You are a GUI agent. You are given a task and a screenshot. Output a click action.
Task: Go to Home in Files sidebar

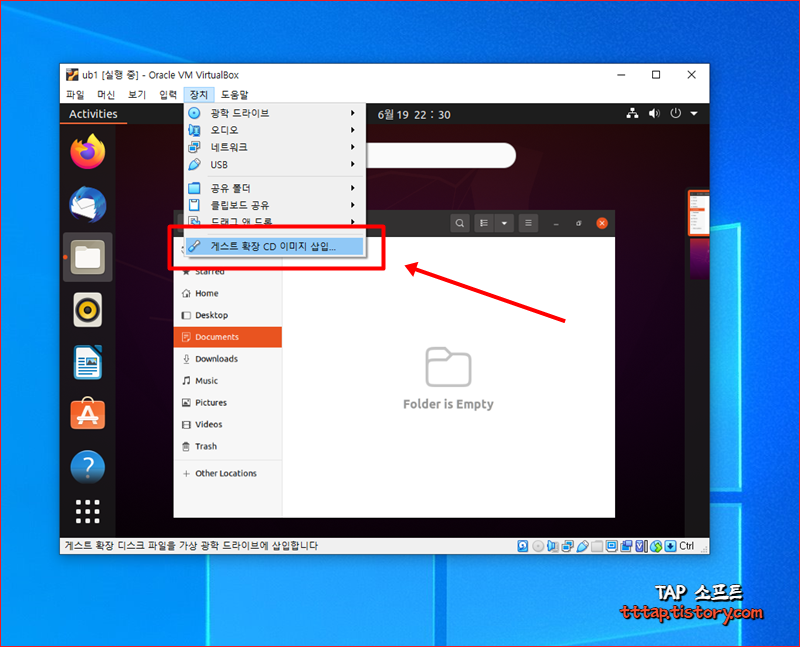click(228, 293)
